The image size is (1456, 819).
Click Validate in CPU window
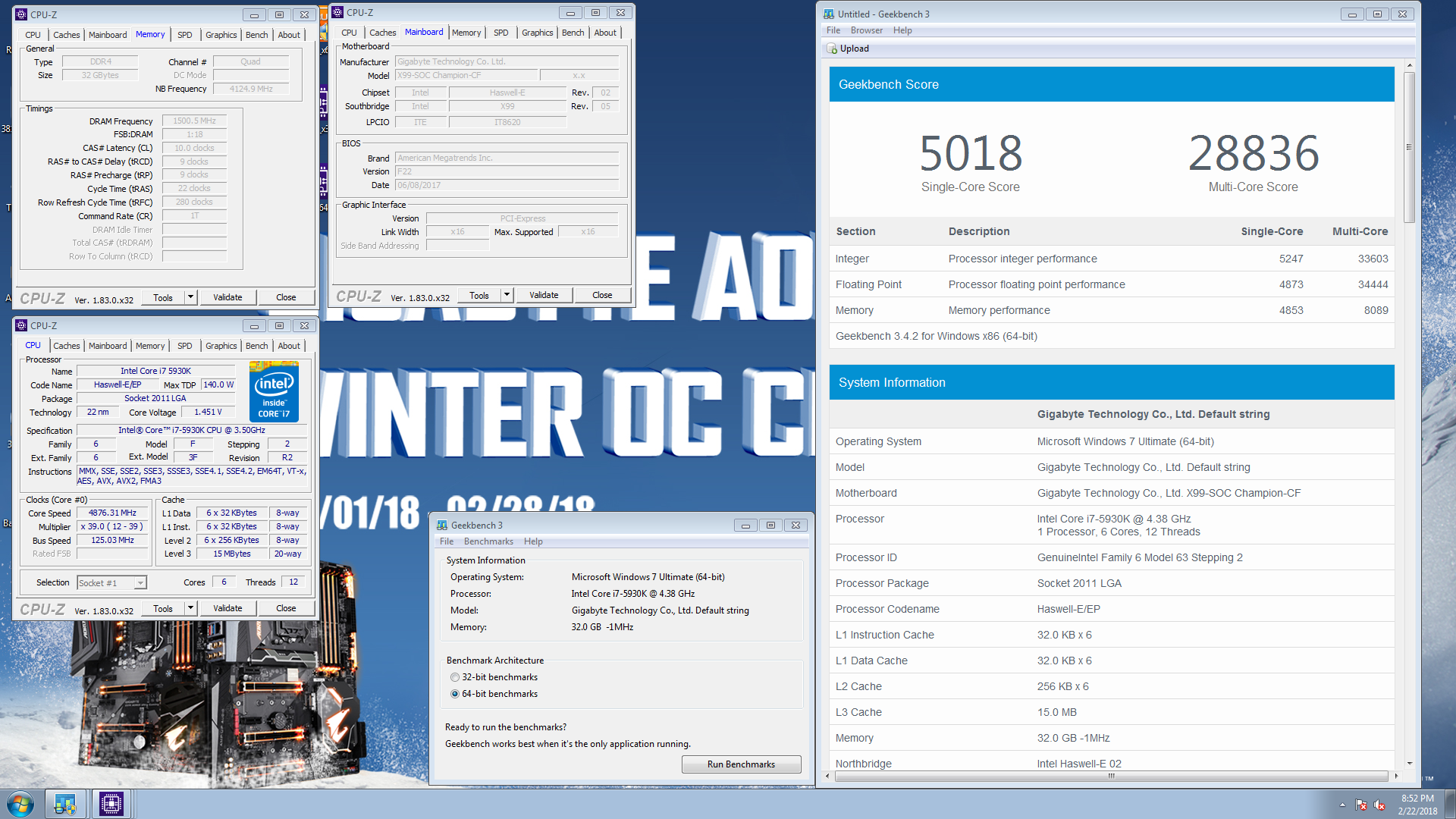click(227, 608)
